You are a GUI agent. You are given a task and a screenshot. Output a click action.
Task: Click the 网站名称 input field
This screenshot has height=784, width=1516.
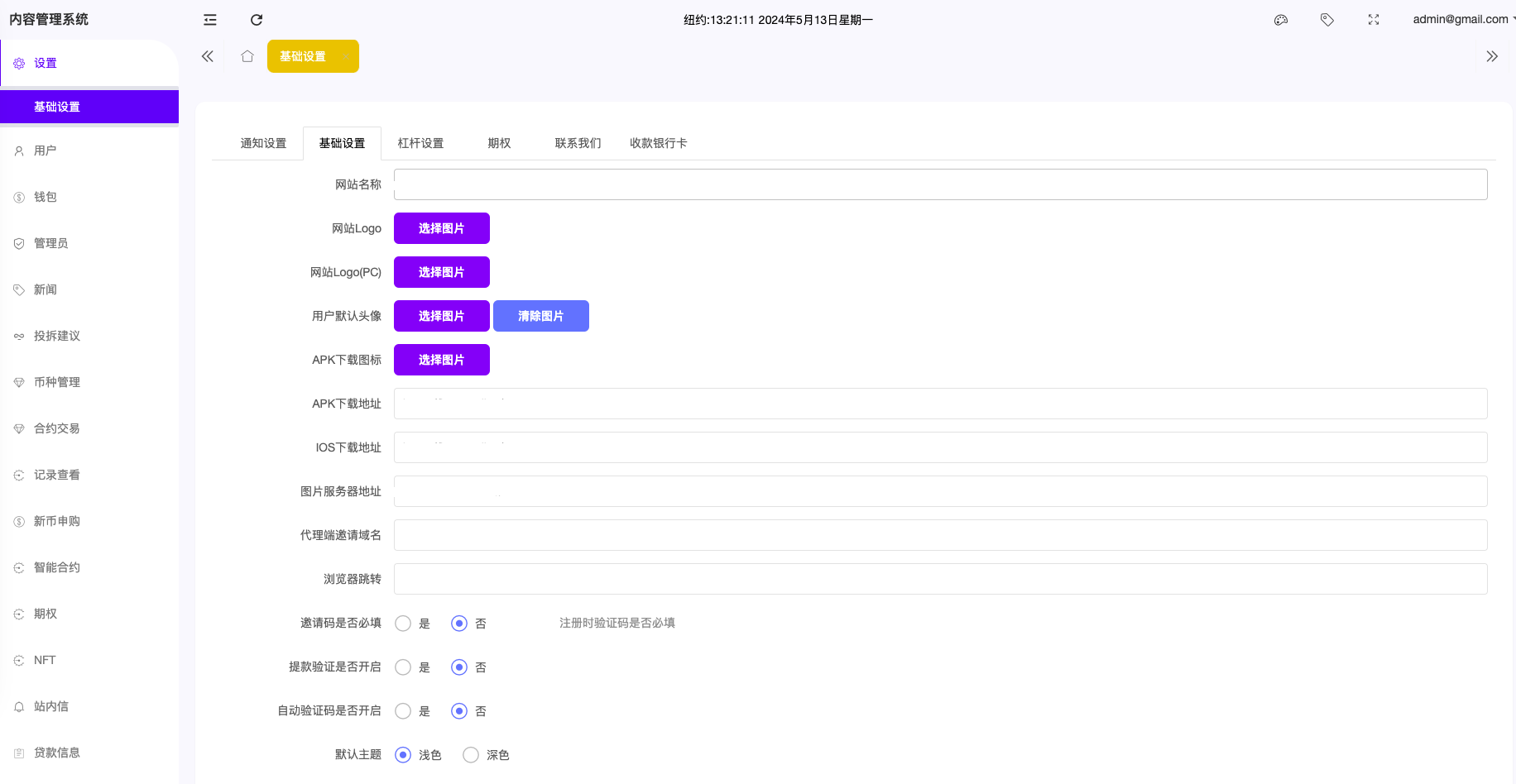click(x=940, y=184)
